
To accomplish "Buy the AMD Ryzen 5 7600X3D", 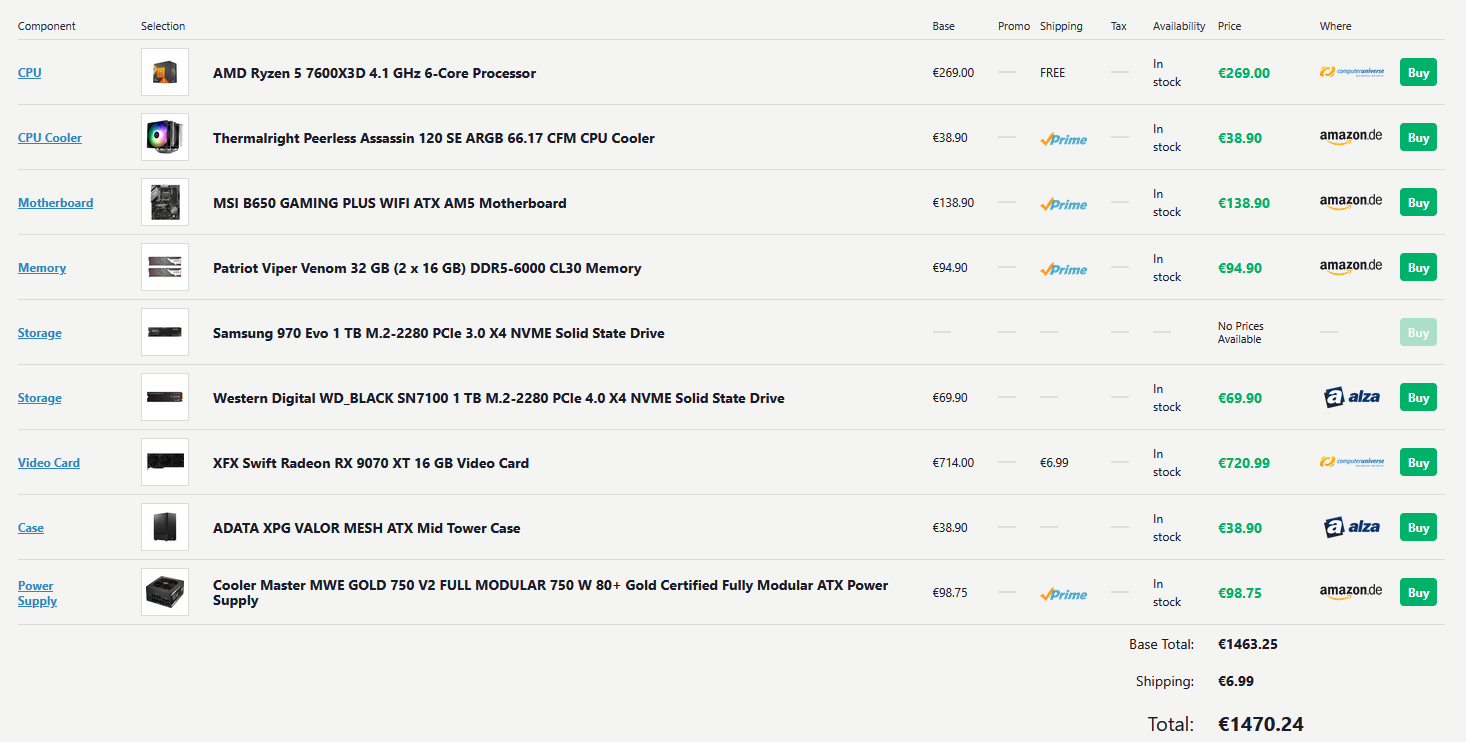I will tap(1418, 72).
